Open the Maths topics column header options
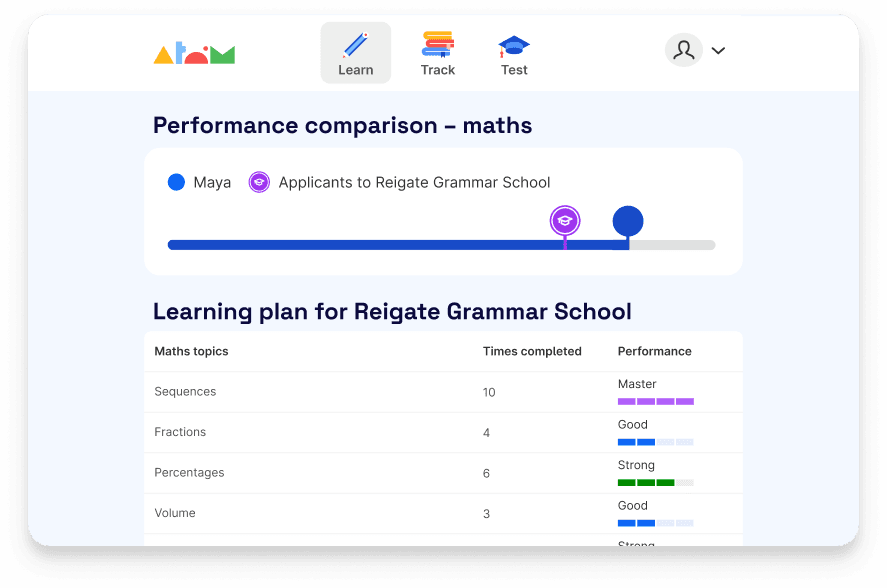The image size is (887, 588). [191, 351]
